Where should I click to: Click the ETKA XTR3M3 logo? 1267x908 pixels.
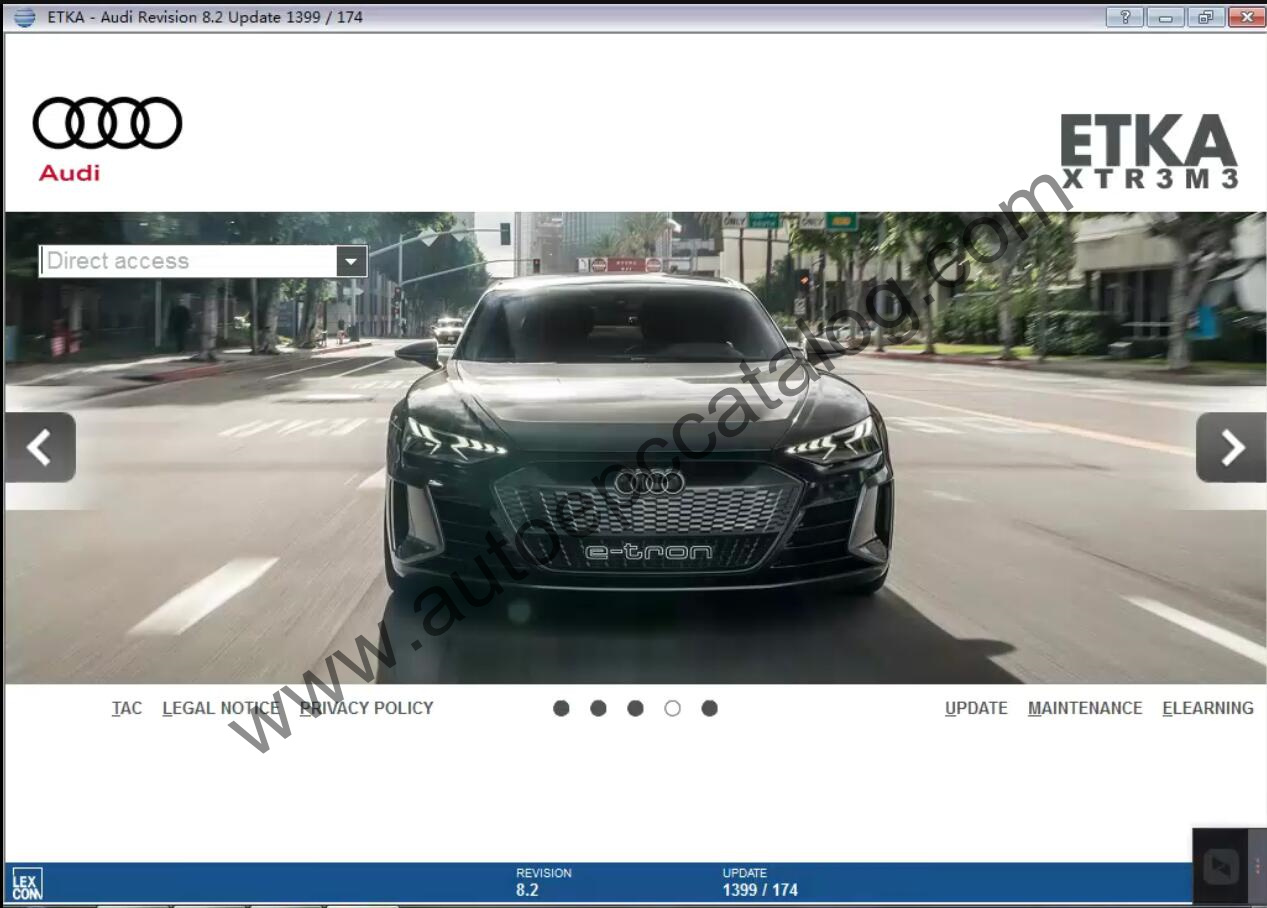pos(1149,151)
